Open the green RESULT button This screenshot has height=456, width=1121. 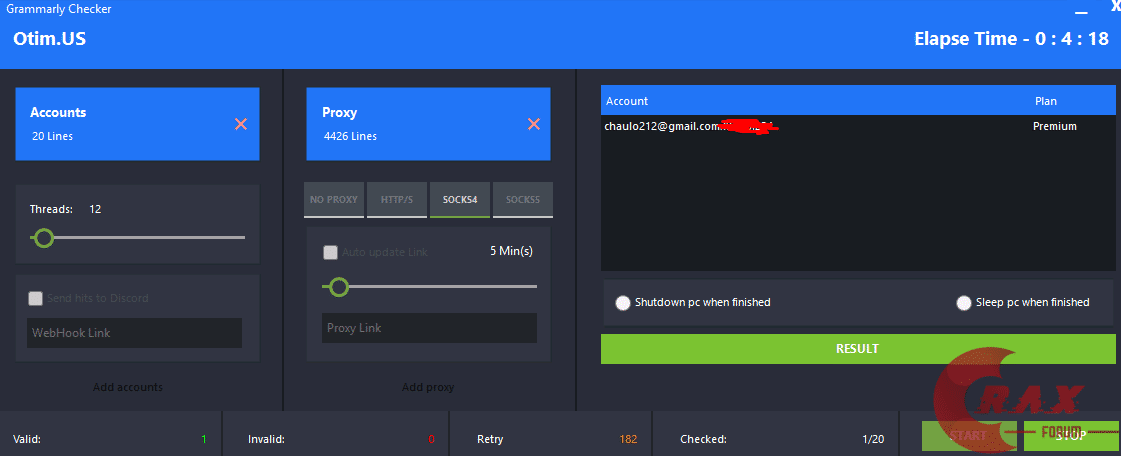[x=858, y=349]
